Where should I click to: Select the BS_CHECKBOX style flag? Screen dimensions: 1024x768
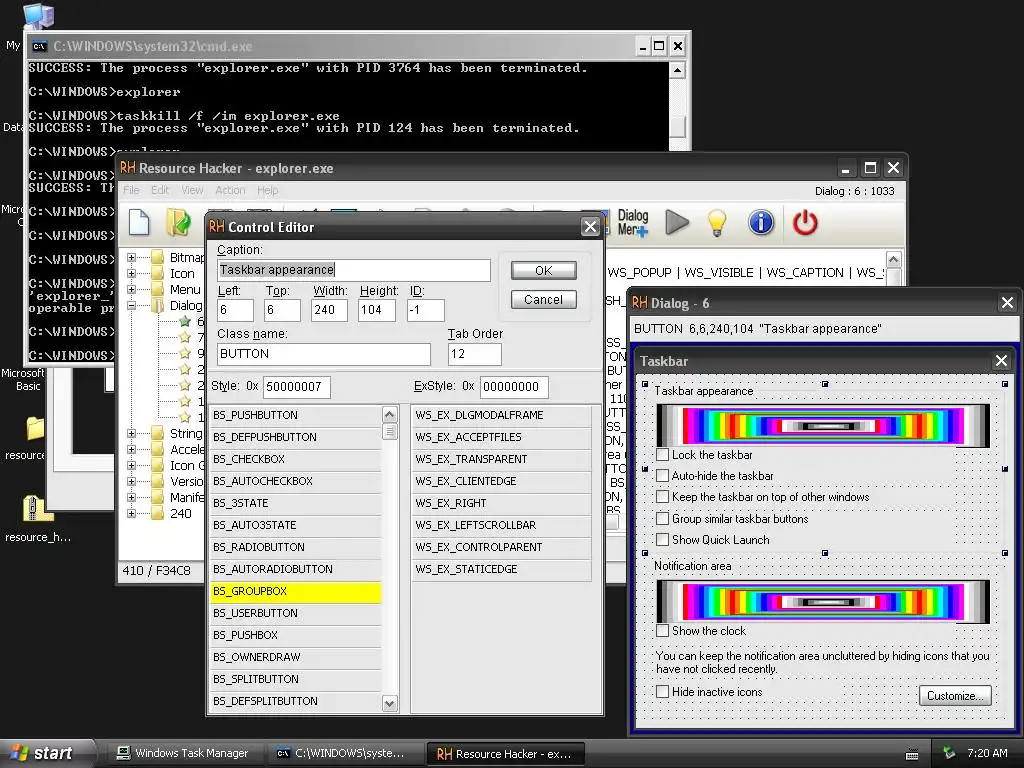point(295,459)
